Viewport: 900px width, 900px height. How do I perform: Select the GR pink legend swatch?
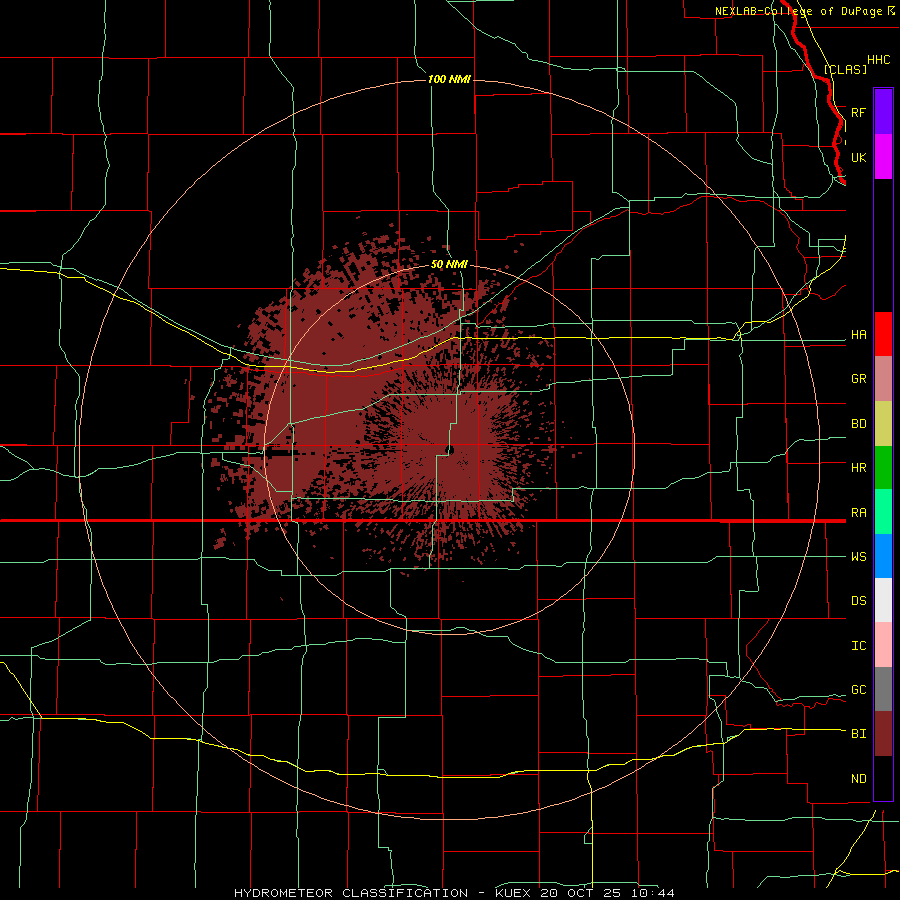(883, 379)
